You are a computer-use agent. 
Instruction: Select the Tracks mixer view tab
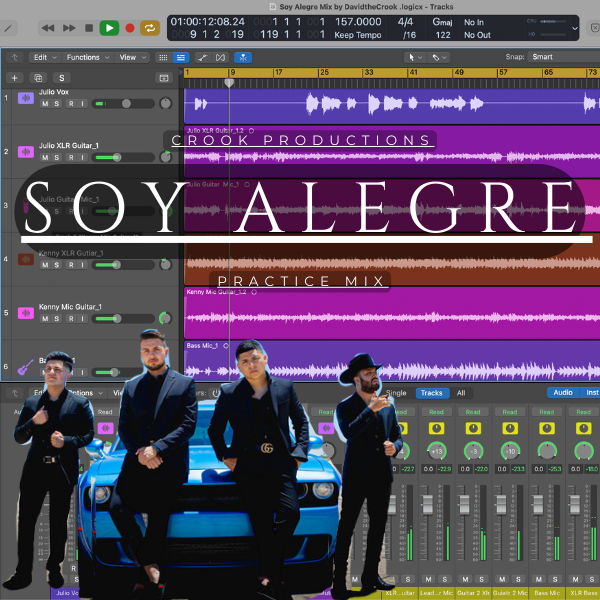[x=432, y=393]
